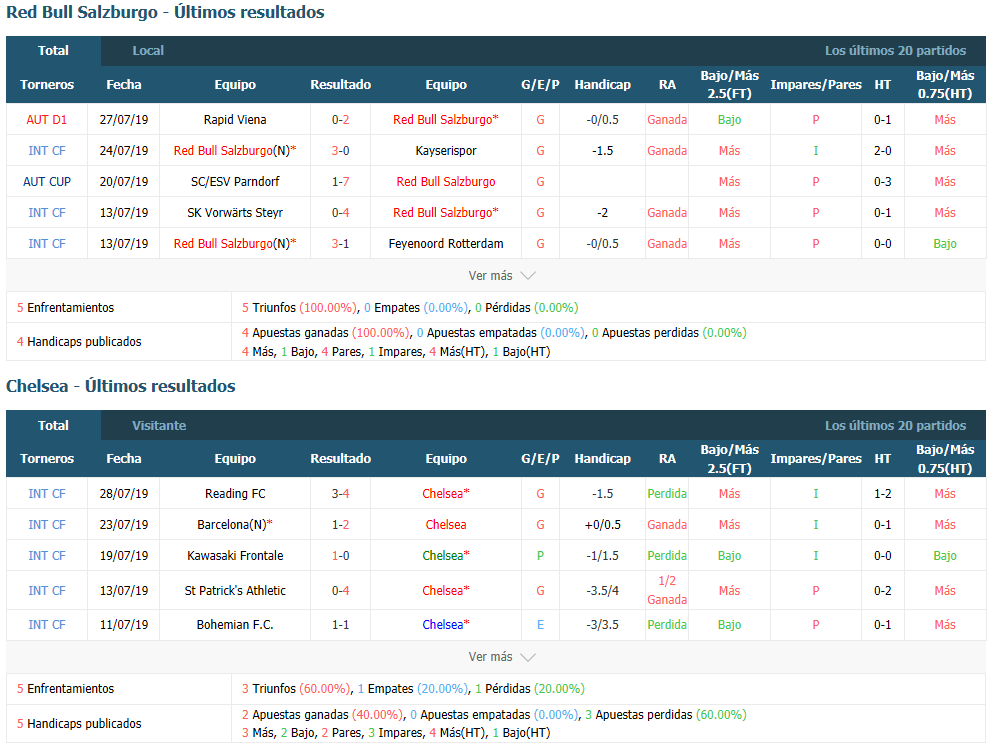Switch to the Local tab
993x749 pixels.
(x=148, y=51)
